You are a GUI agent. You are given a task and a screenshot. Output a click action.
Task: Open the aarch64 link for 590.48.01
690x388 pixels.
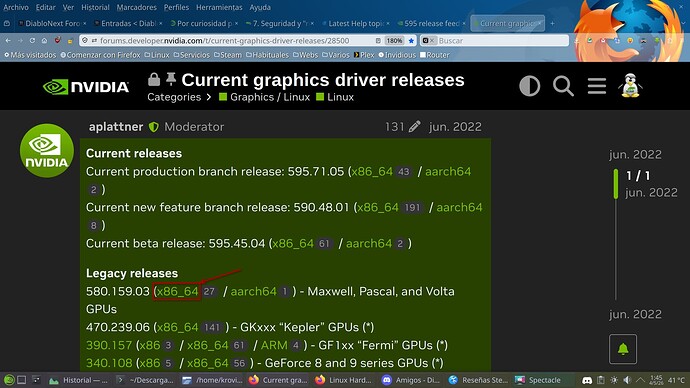click(x=459, y=207)
